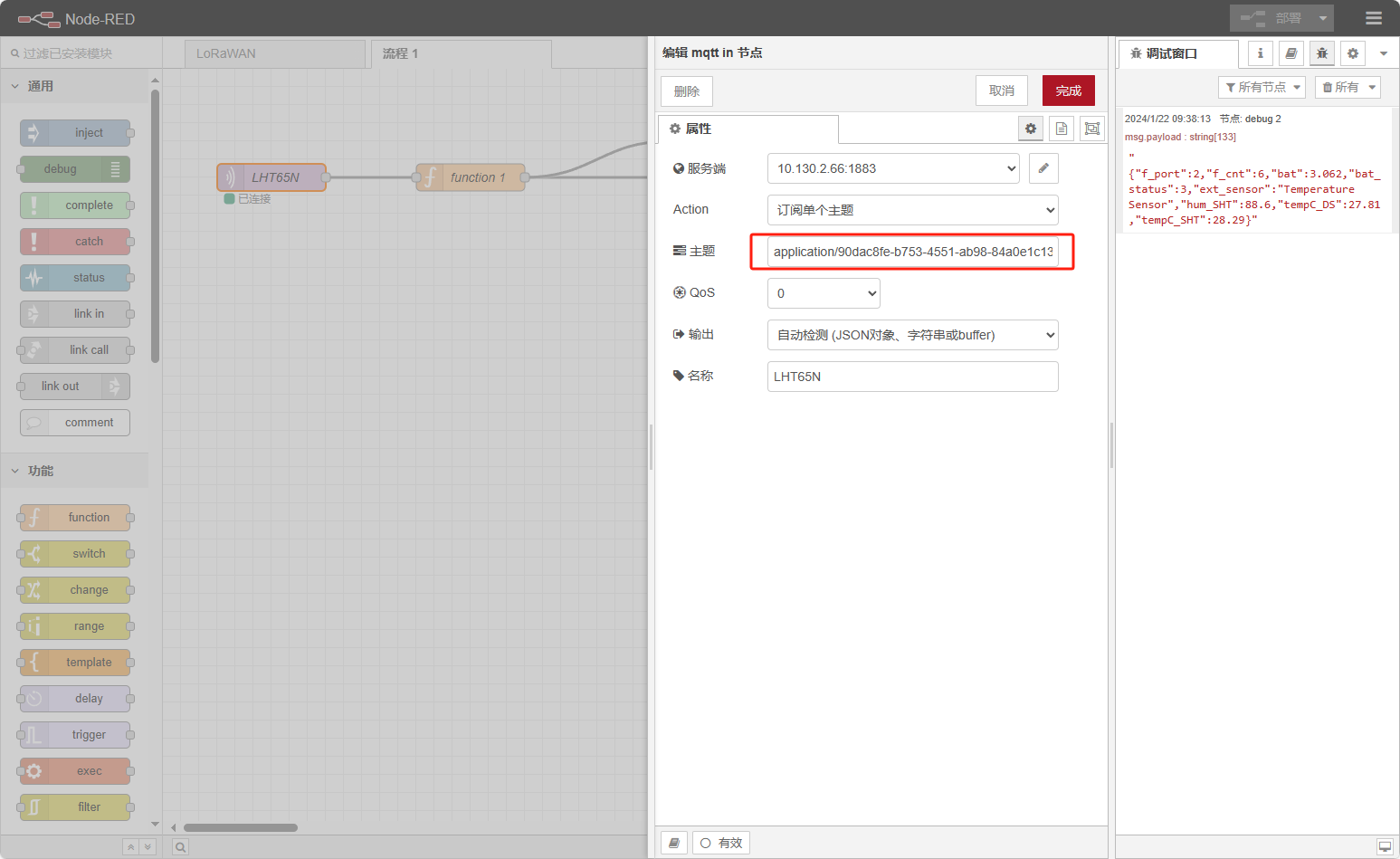Image resolution: width=1400 pixels, height=859 pixels.
Task: Select the trigger node in palette
Action: (x=75, y=735)
